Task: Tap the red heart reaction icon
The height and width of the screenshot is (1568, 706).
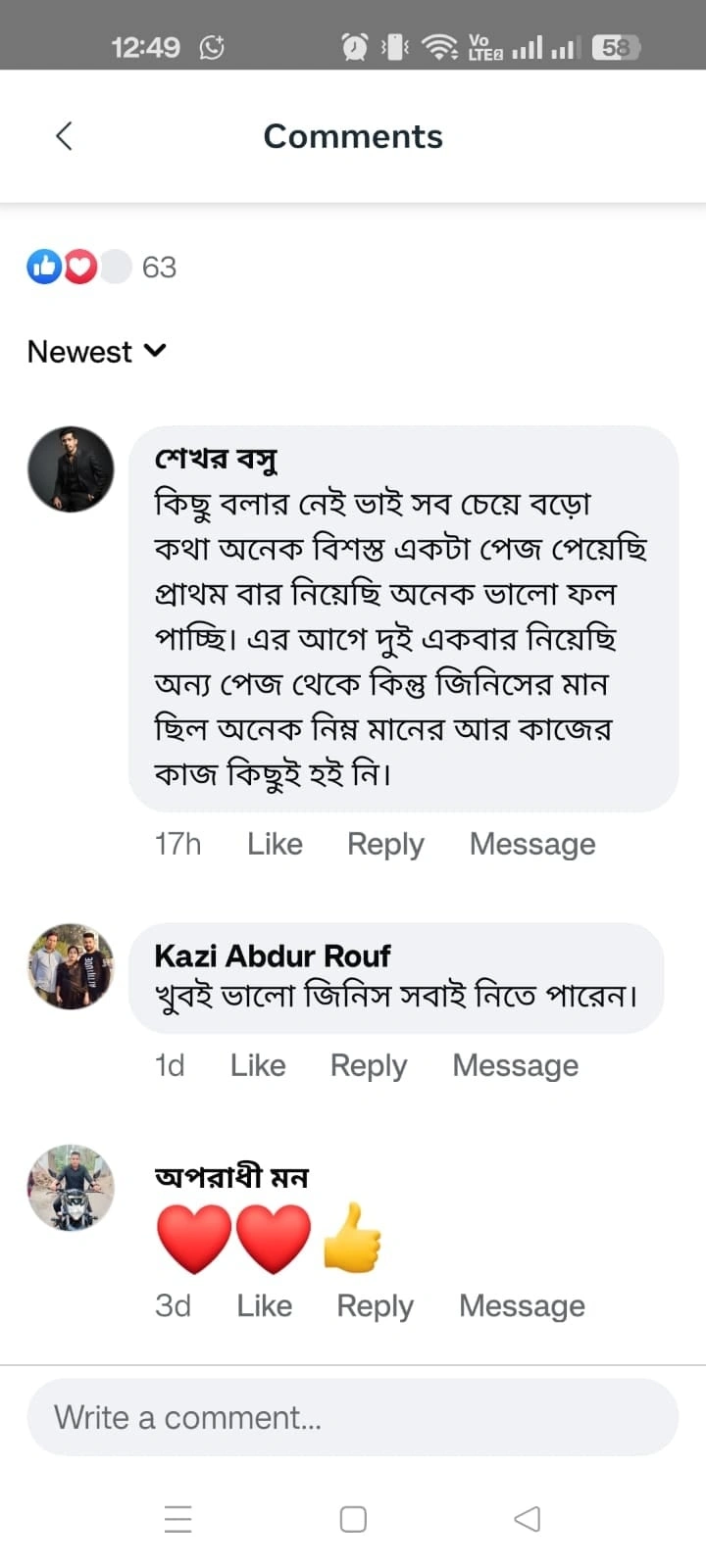Action: [80, 267]
